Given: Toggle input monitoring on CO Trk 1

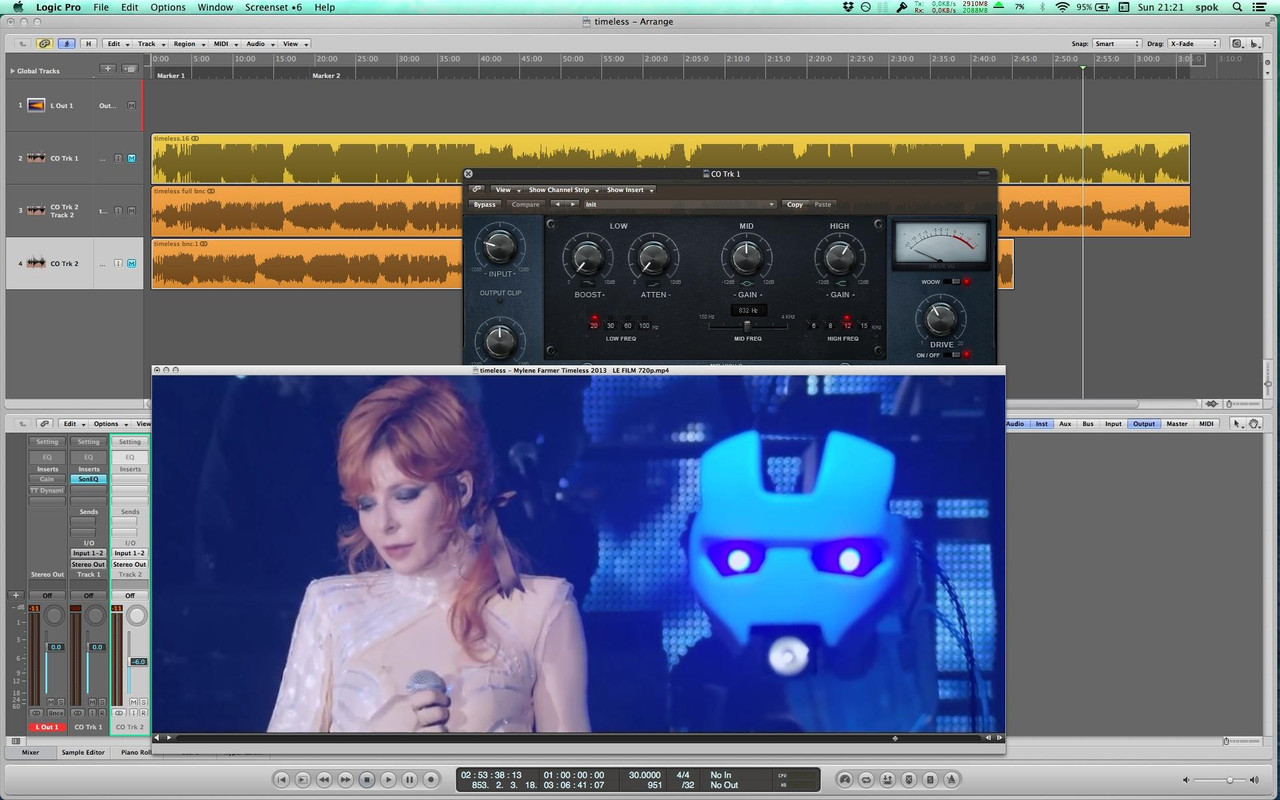Looking at the screenshot, I should click(x=118, y=158).
